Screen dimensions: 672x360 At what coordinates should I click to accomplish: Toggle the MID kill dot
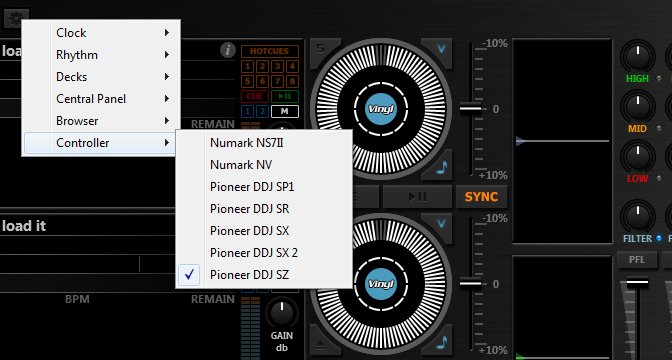click(x=659, y=129)
